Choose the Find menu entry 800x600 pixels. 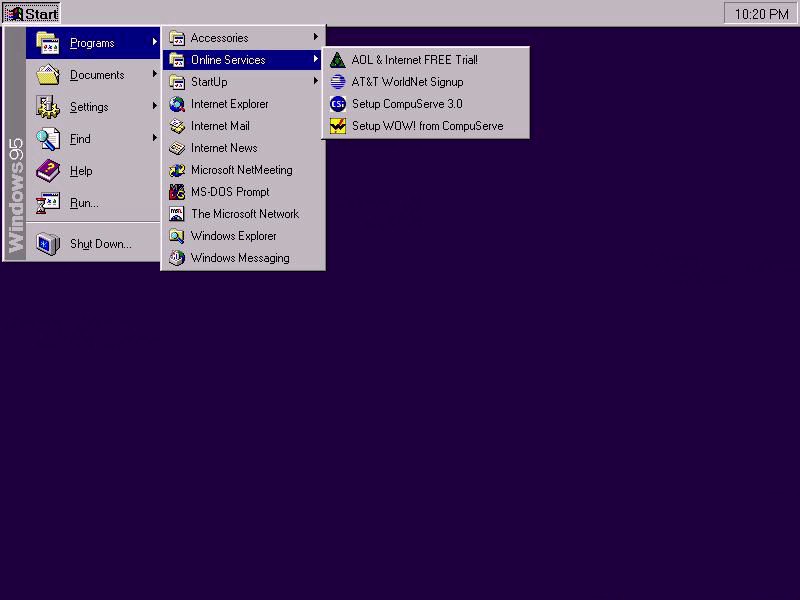pos(93,139)
